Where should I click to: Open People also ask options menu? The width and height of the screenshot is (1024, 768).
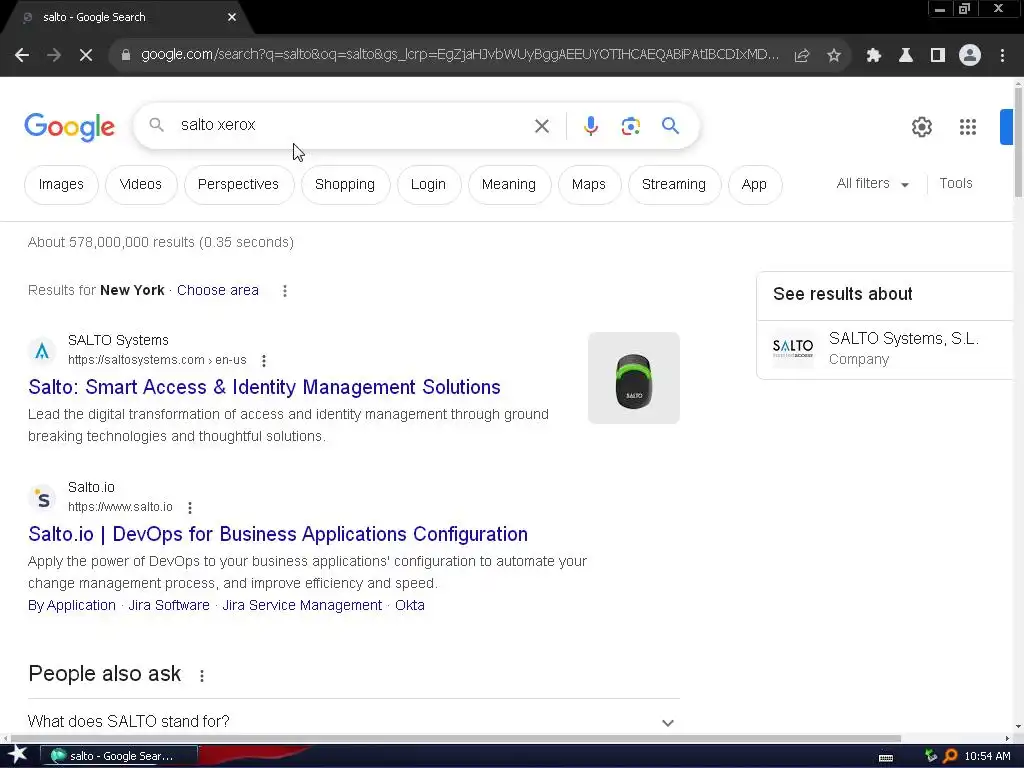click(x=202, y=676)
